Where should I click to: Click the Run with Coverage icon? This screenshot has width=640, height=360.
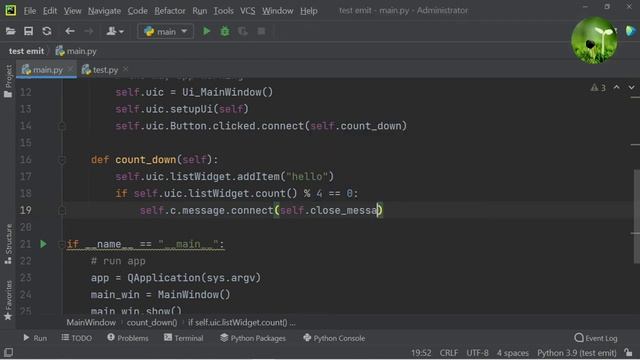coord(243,31)
